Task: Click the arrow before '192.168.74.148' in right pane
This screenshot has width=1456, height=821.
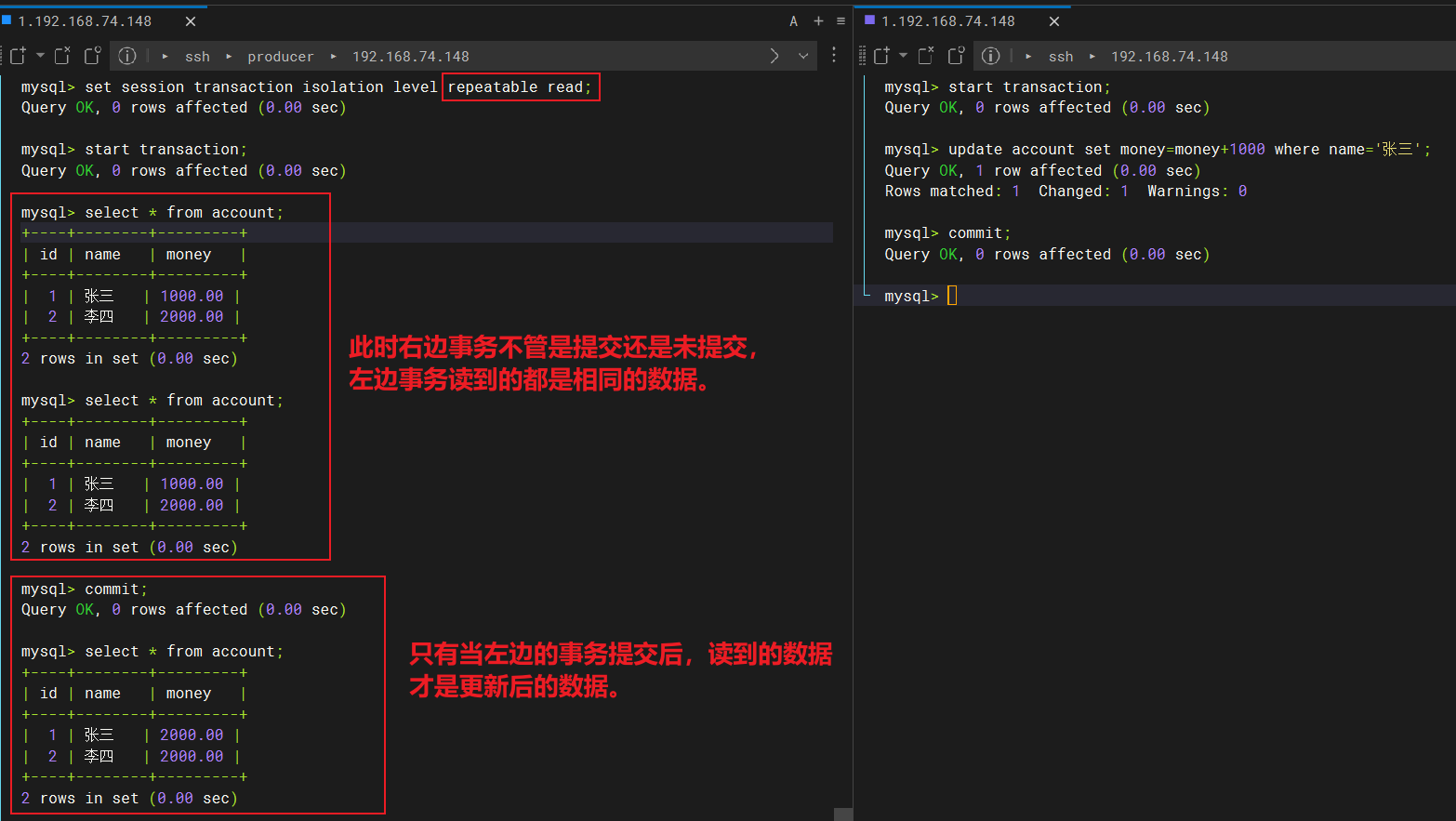Action: coord(1092,57)
